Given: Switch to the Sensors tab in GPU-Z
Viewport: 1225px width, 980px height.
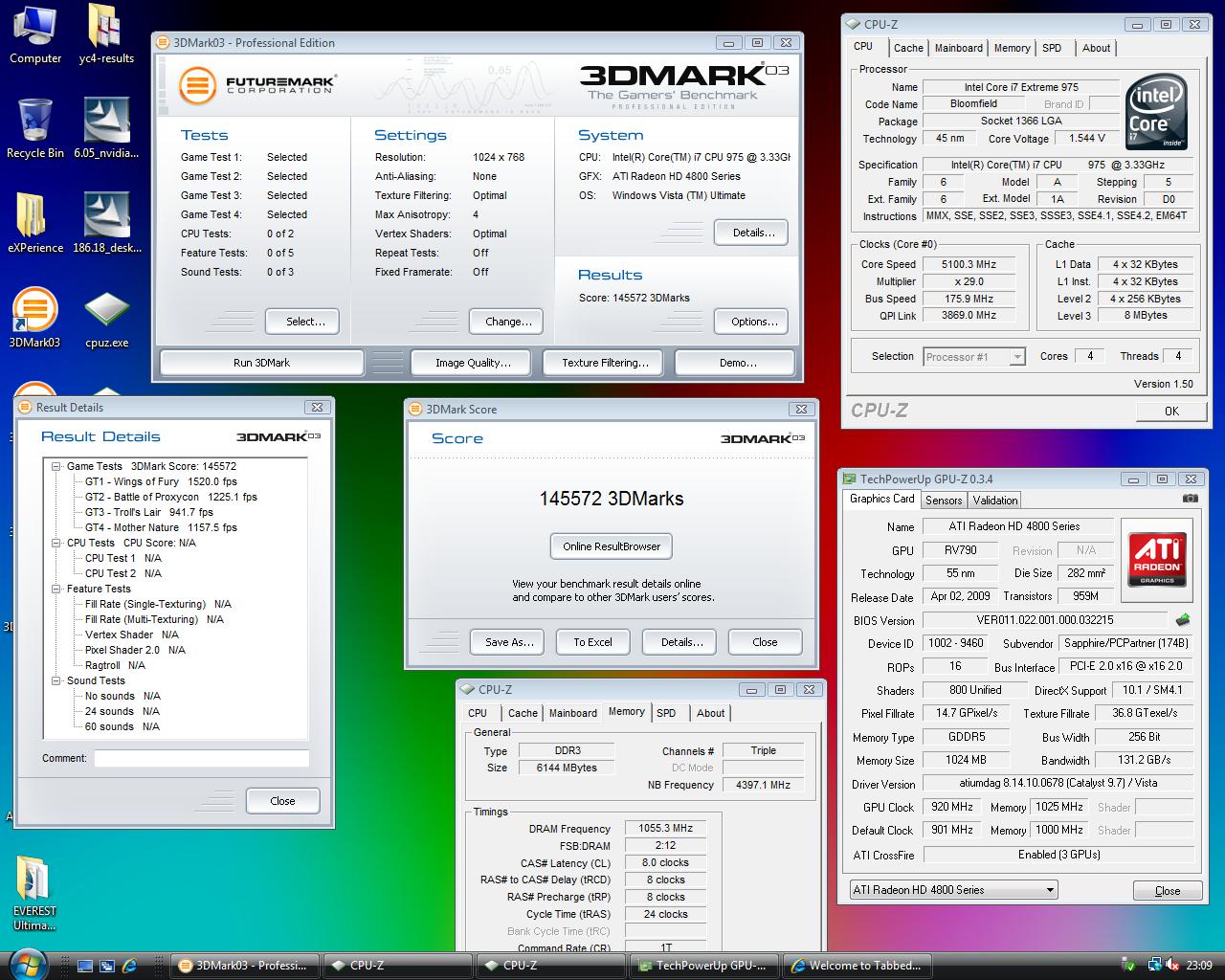Looking at the screenshot, I should [944, 500].
